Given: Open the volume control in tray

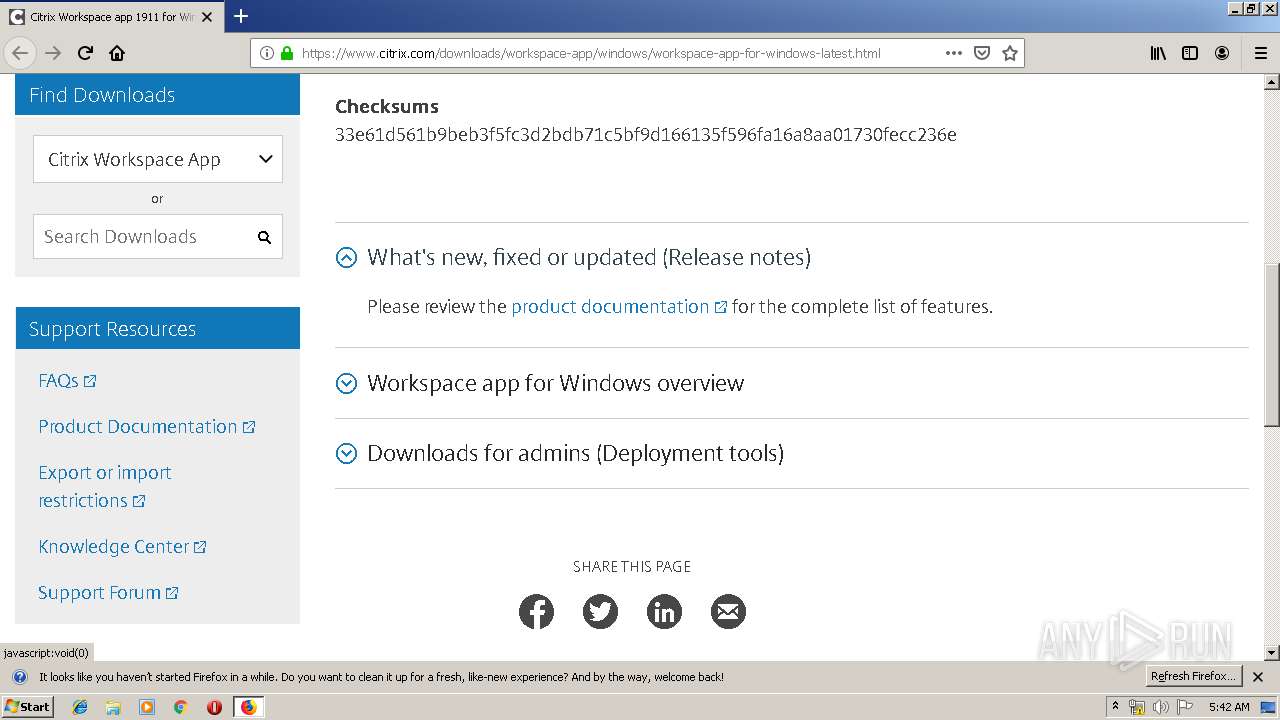Looking at the screenshot, I should (x=1160, y=707).
